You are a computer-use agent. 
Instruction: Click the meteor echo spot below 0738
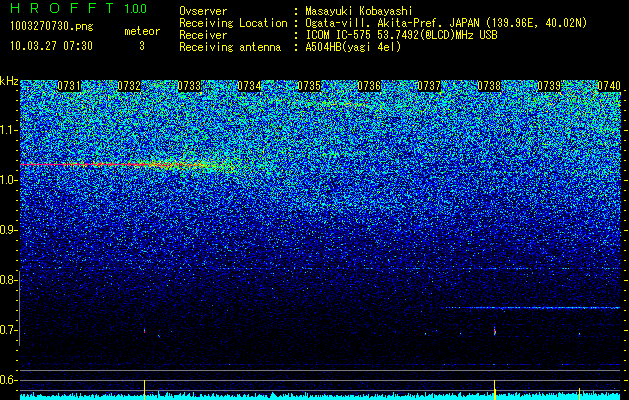tap(495, 331)
